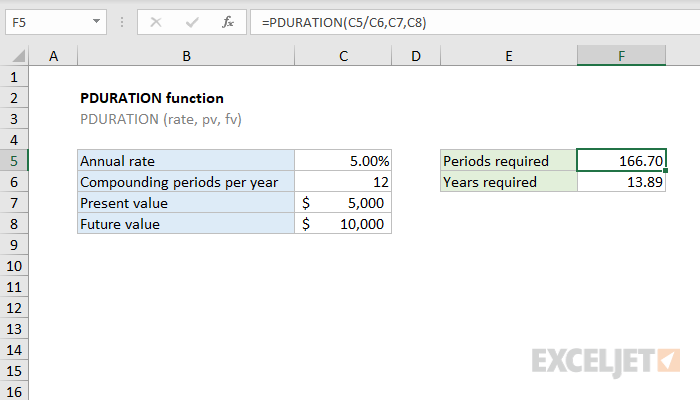Select row 9 header
This screenshot has height=400, width=700.
[x=14, y=245]
